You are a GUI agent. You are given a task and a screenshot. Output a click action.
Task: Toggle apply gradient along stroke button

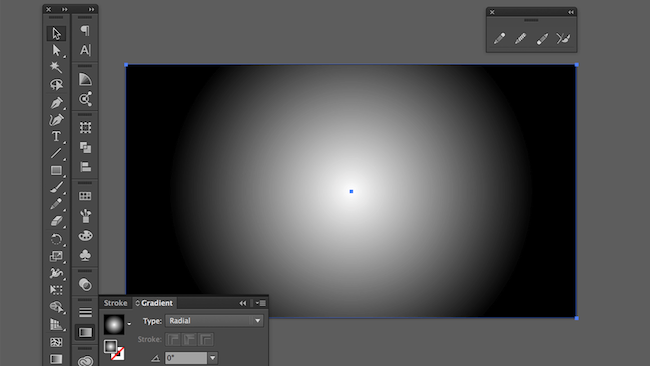pos(189,339)
